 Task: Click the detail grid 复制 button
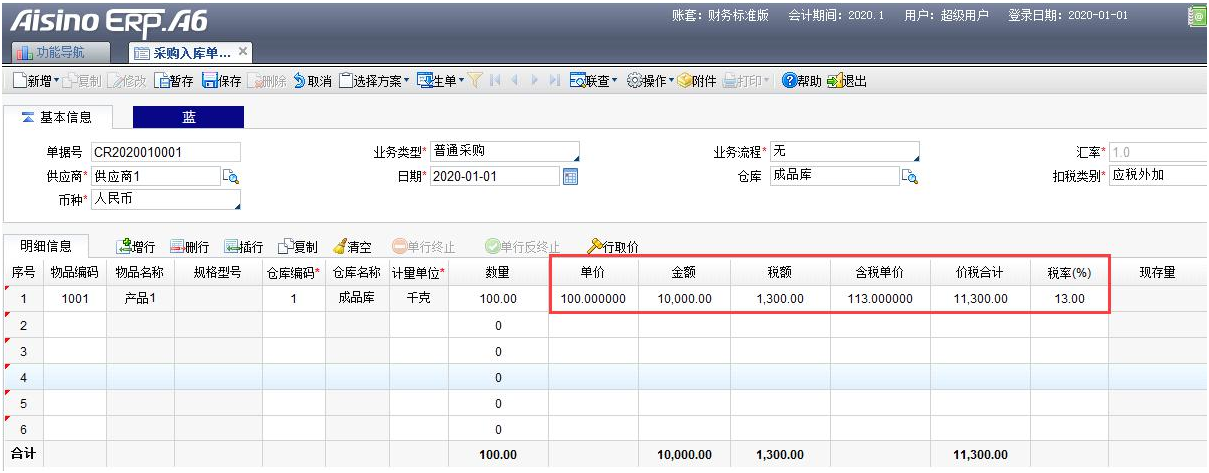298,246
